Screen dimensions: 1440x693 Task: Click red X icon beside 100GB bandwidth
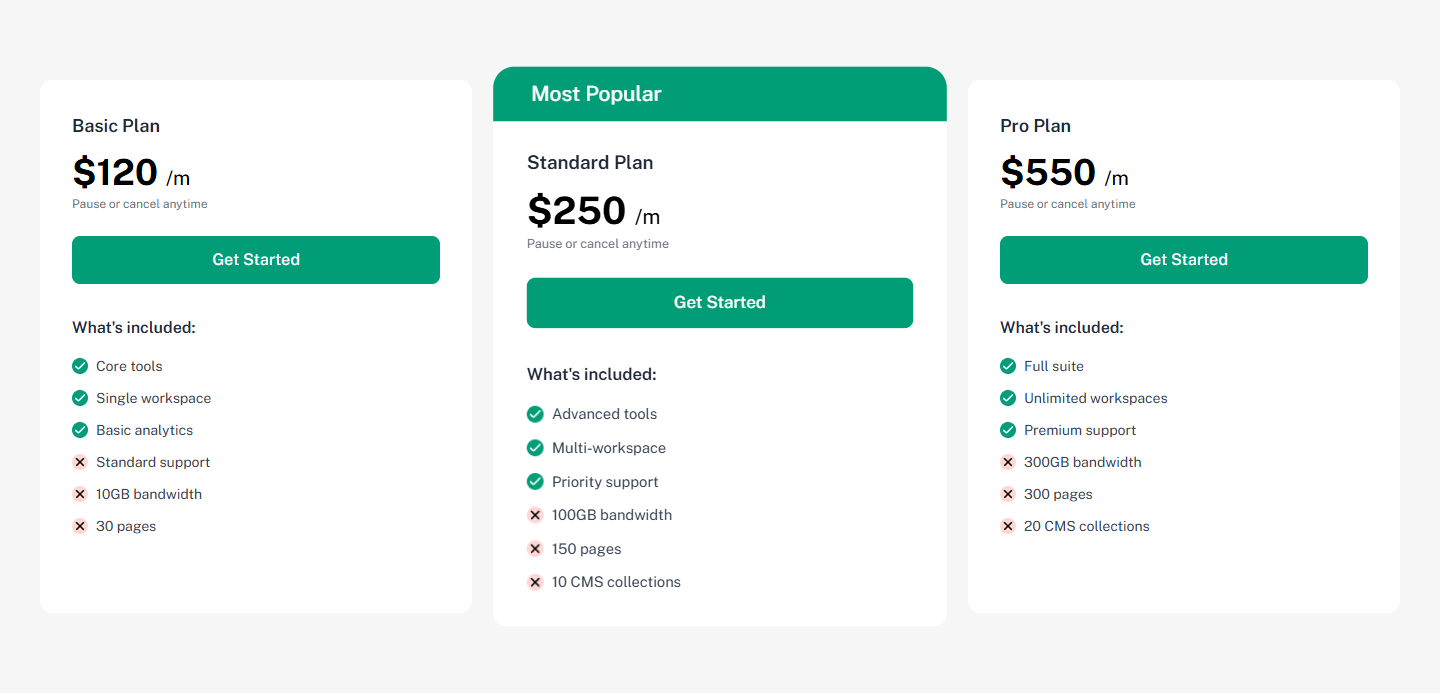click(535, 515)
